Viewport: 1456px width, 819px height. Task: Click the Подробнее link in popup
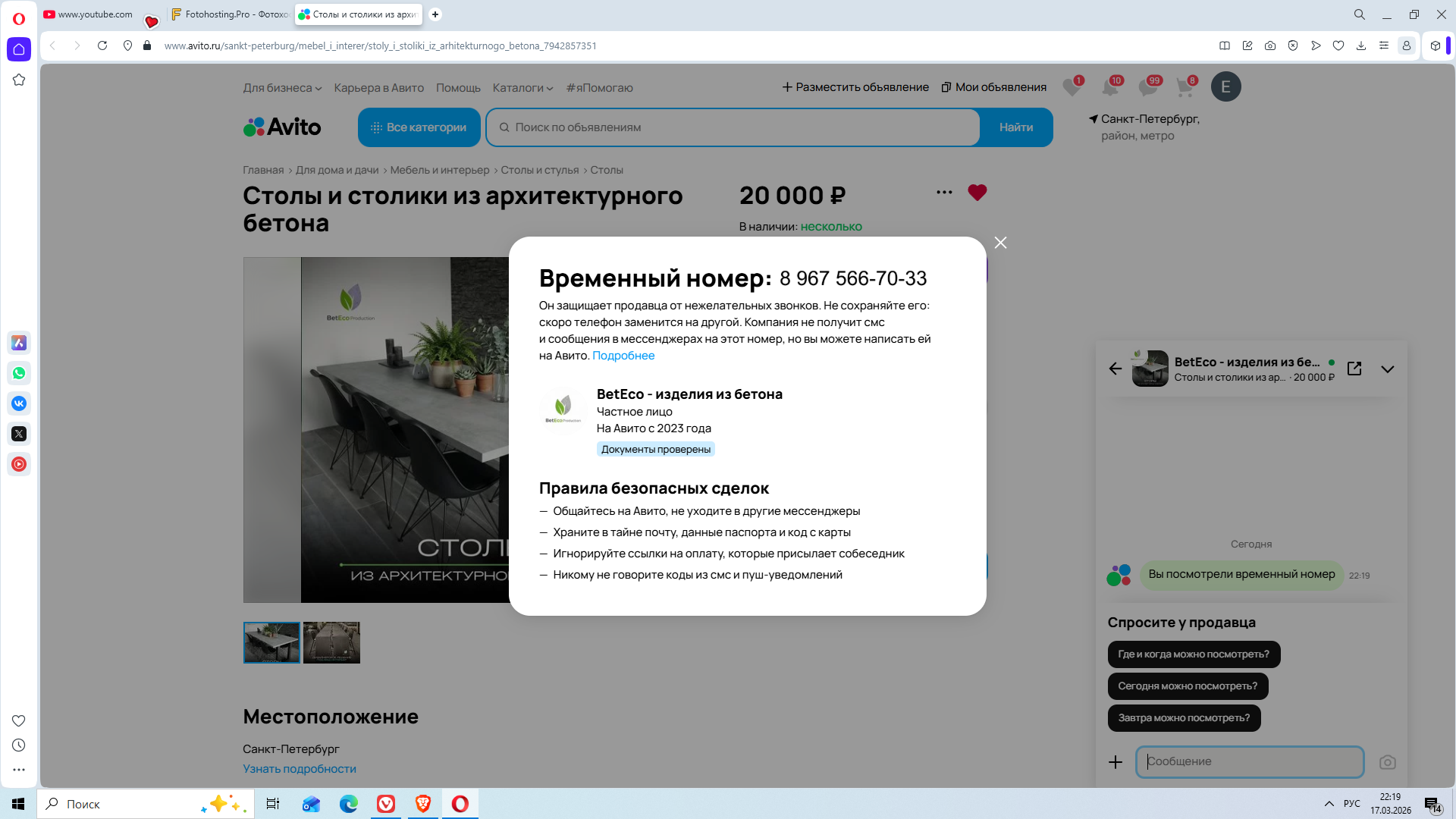click(x=623, y=356)
